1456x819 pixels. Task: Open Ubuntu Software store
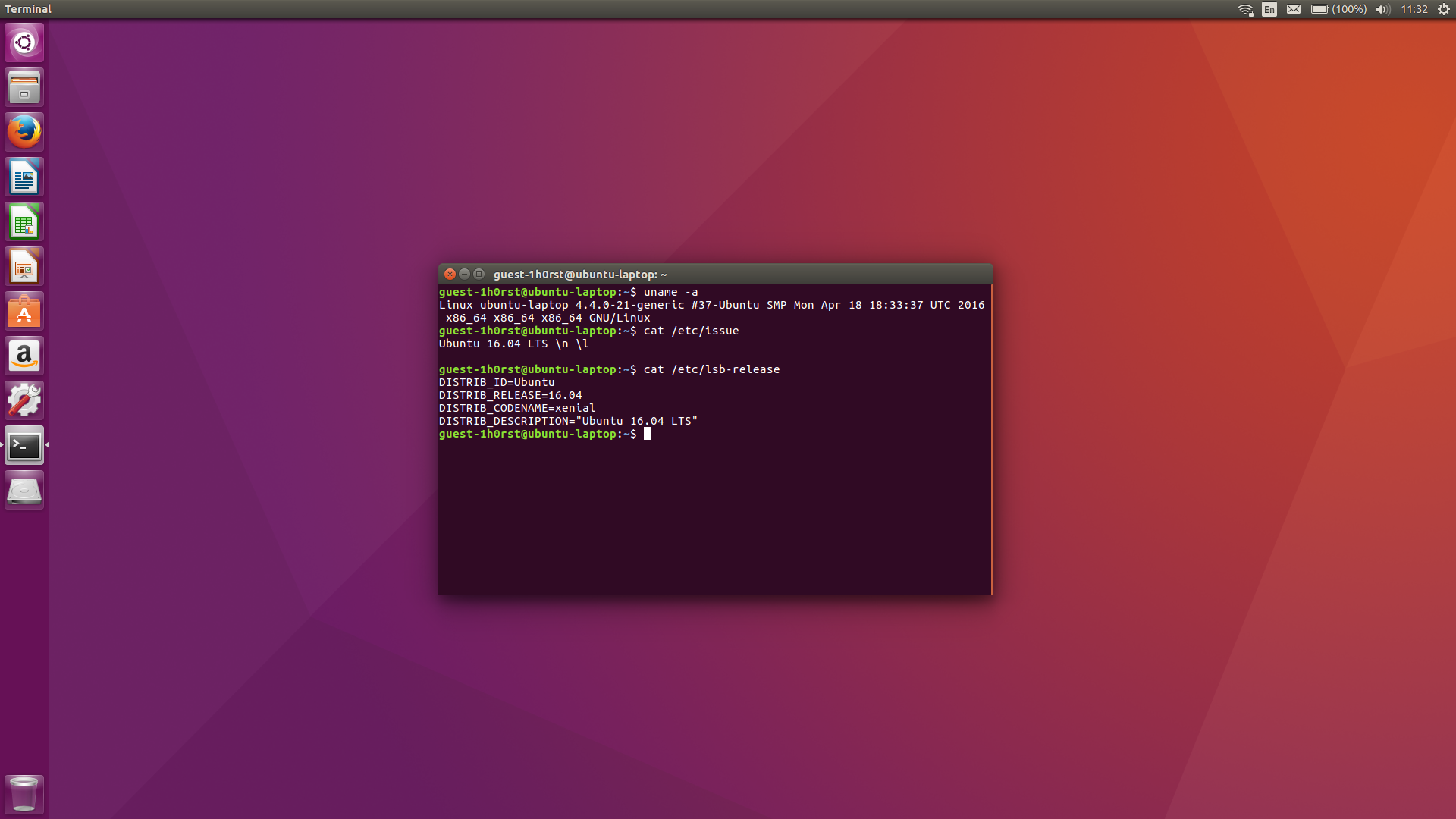[24, 312]
